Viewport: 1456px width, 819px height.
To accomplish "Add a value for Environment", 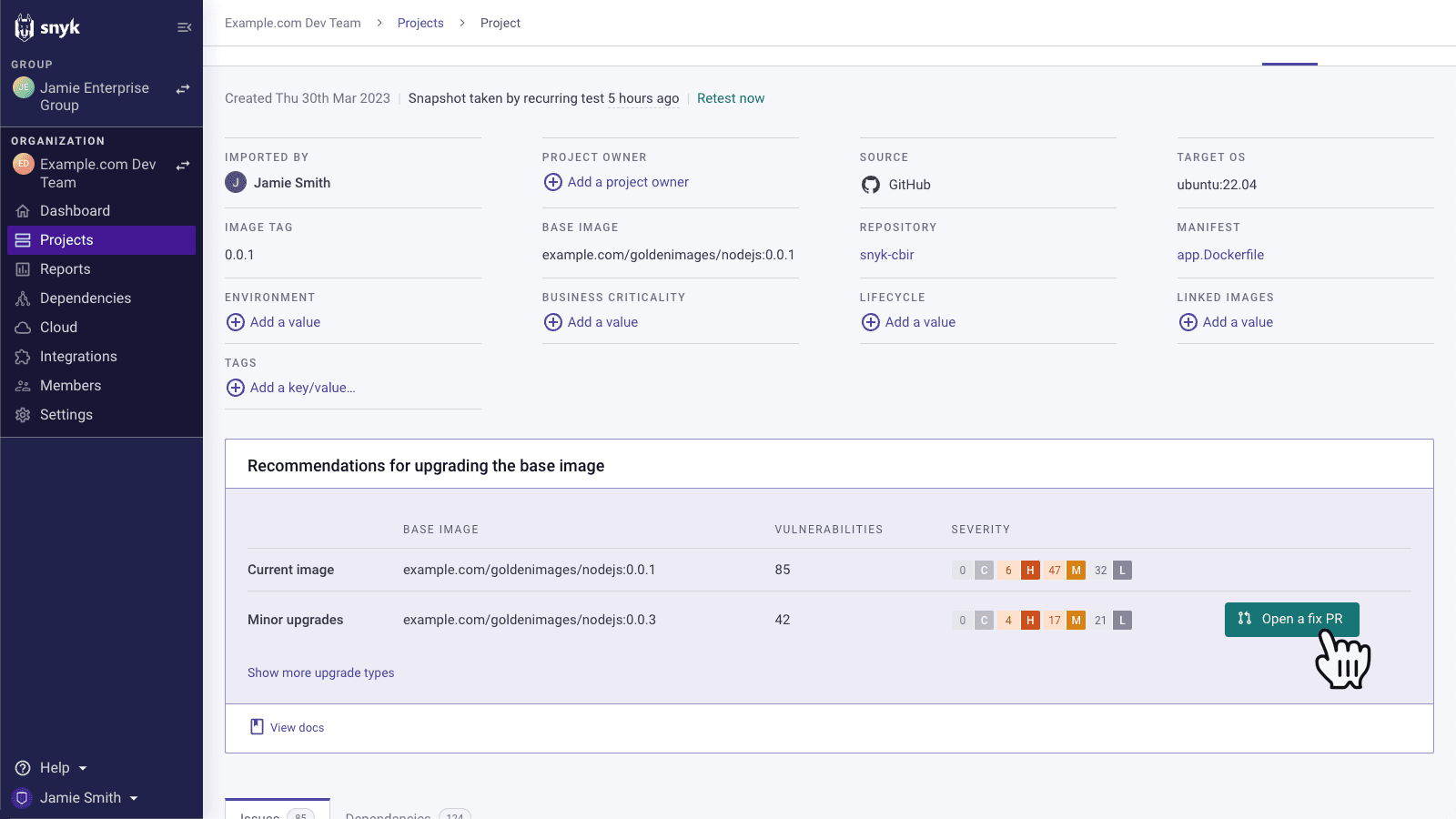I will (273, 322).
